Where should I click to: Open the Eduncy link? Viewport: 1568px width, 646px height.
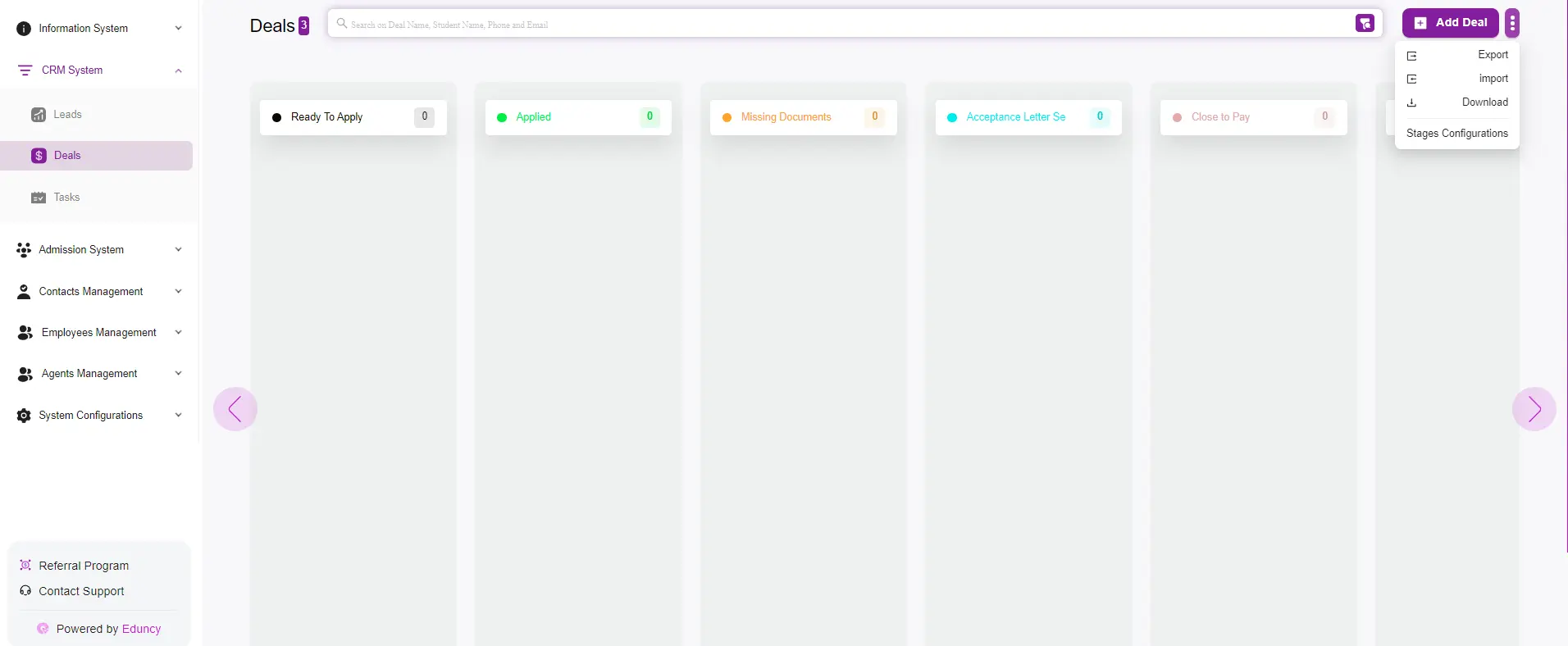141,629
